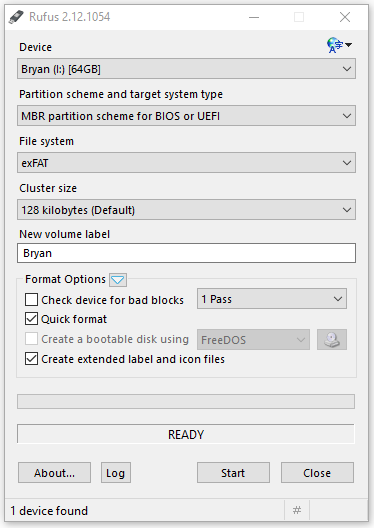Click the empty progress bar
The image size is (374, 528).
(x=186, y=401)
